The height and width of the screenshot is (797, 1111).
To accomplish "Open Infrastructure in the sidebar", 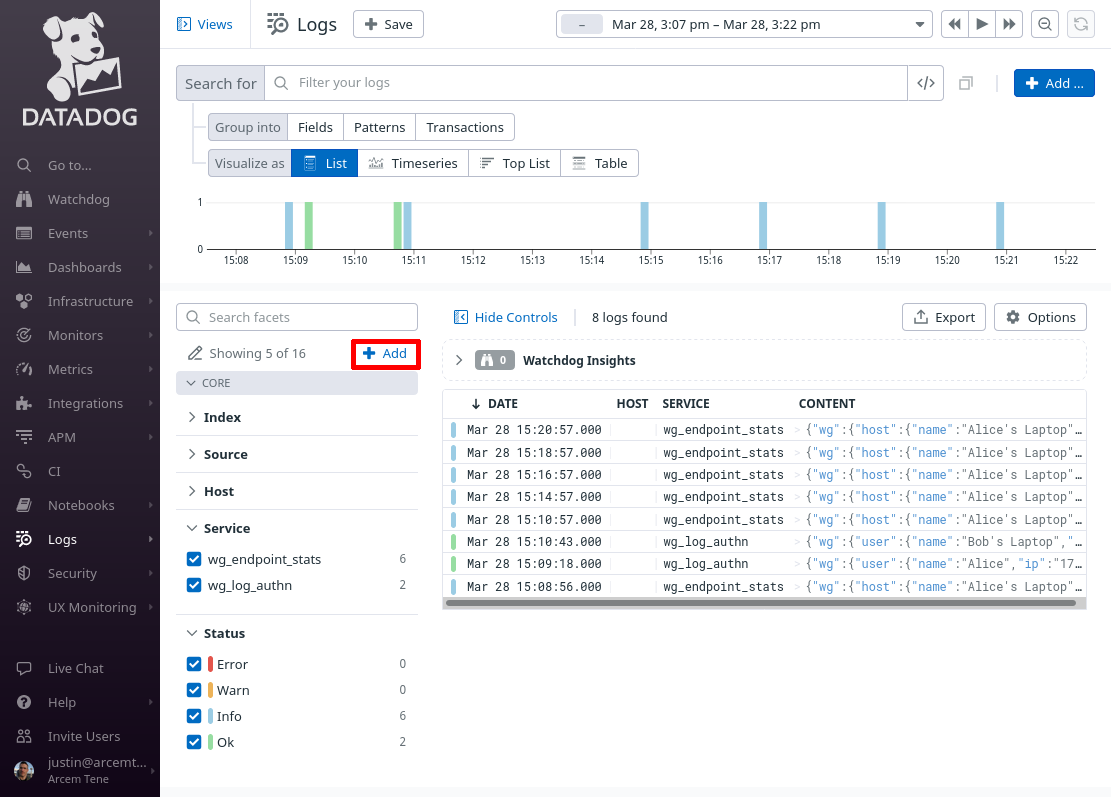I will coord(90,301).
